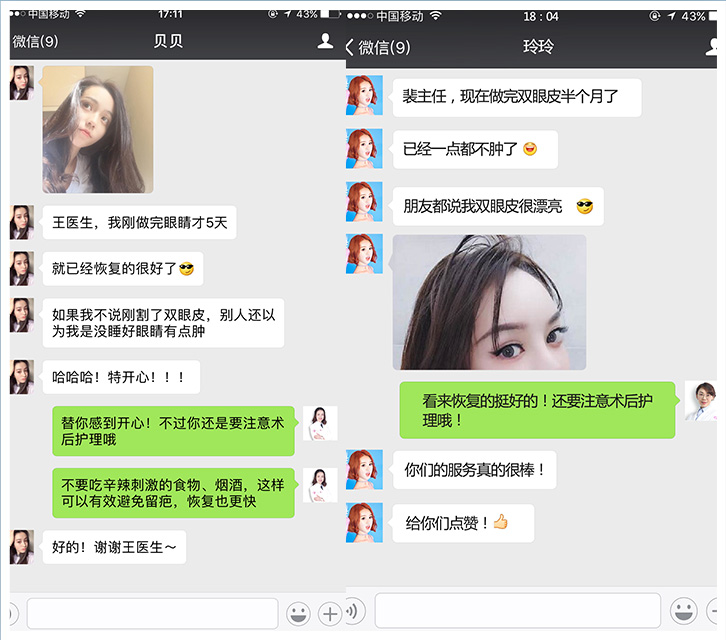Tap the plus button in 贝贝 chat
Viewport: 726px width, 640px height.
pyautogui.click(x=330, y=613)
